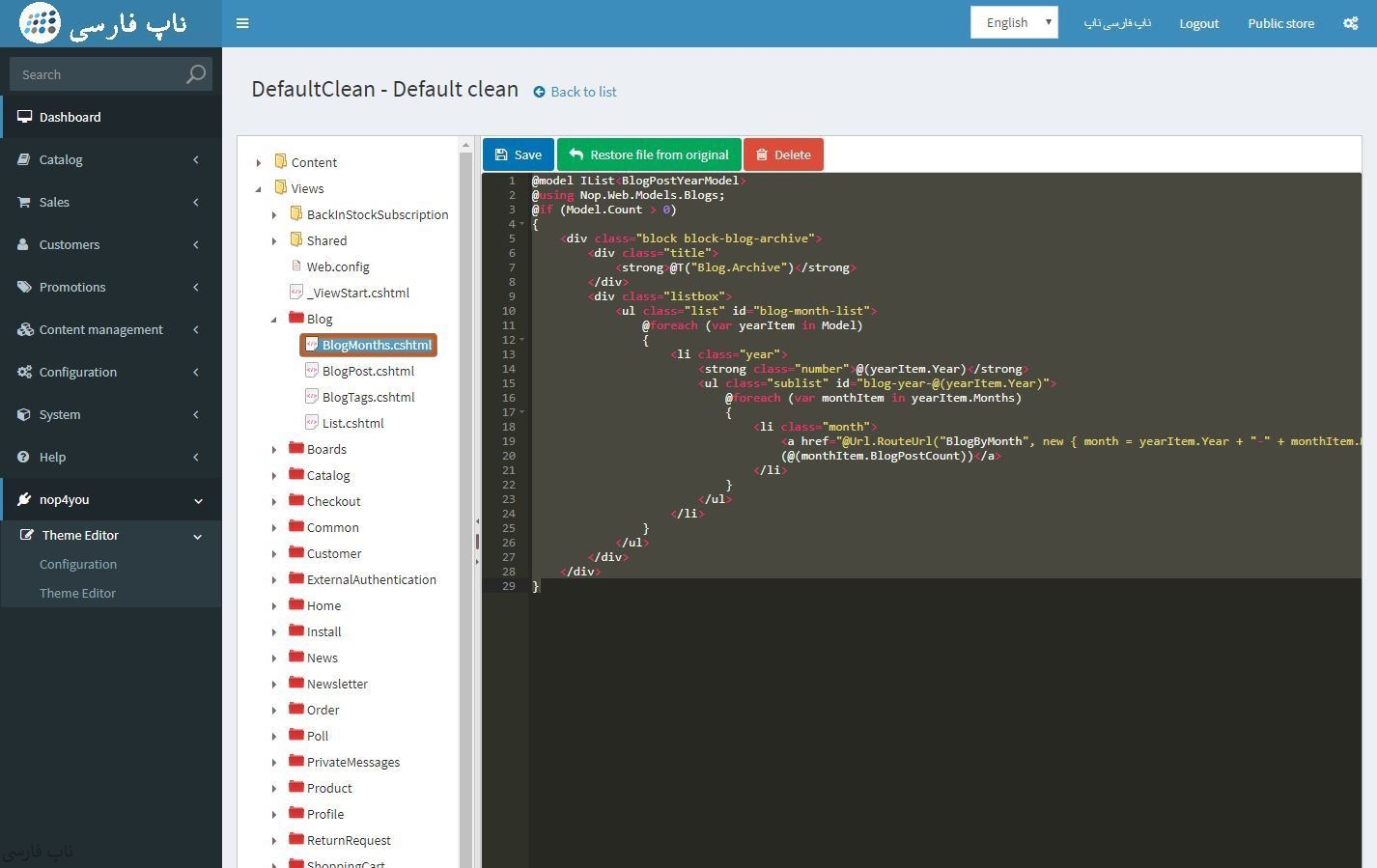Screen dimensions: 1377x868
Task: Click the Catalog book icon in sidebar
Action: click(x=23, y=159)
